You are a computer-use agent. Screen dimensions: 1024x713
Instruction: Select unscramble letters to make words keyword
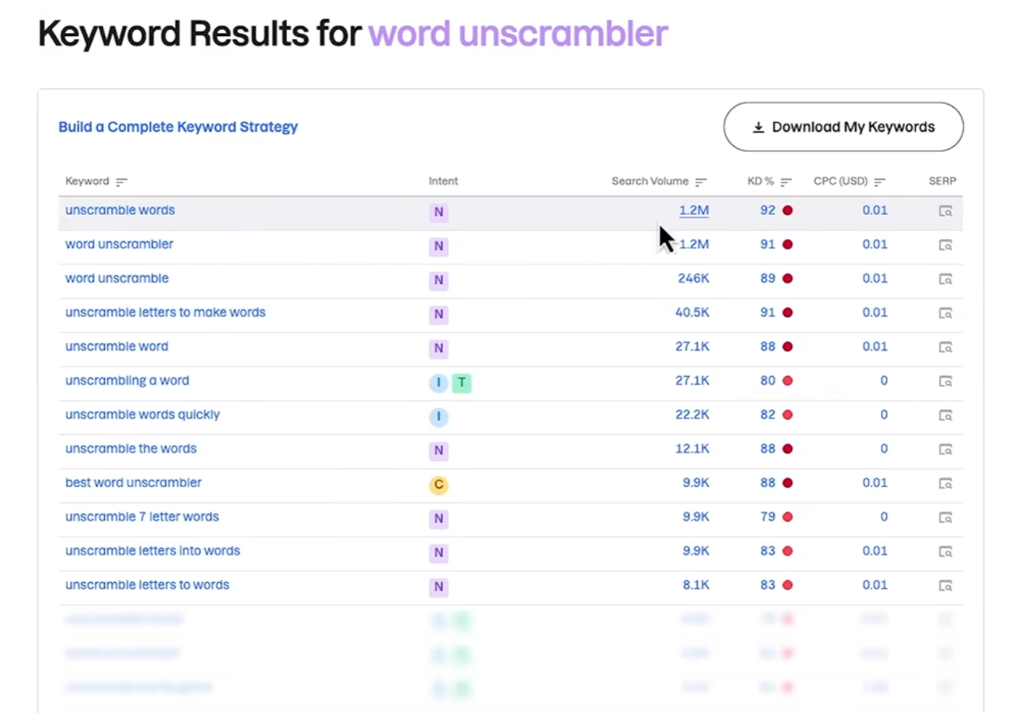(x=165, y=312)
